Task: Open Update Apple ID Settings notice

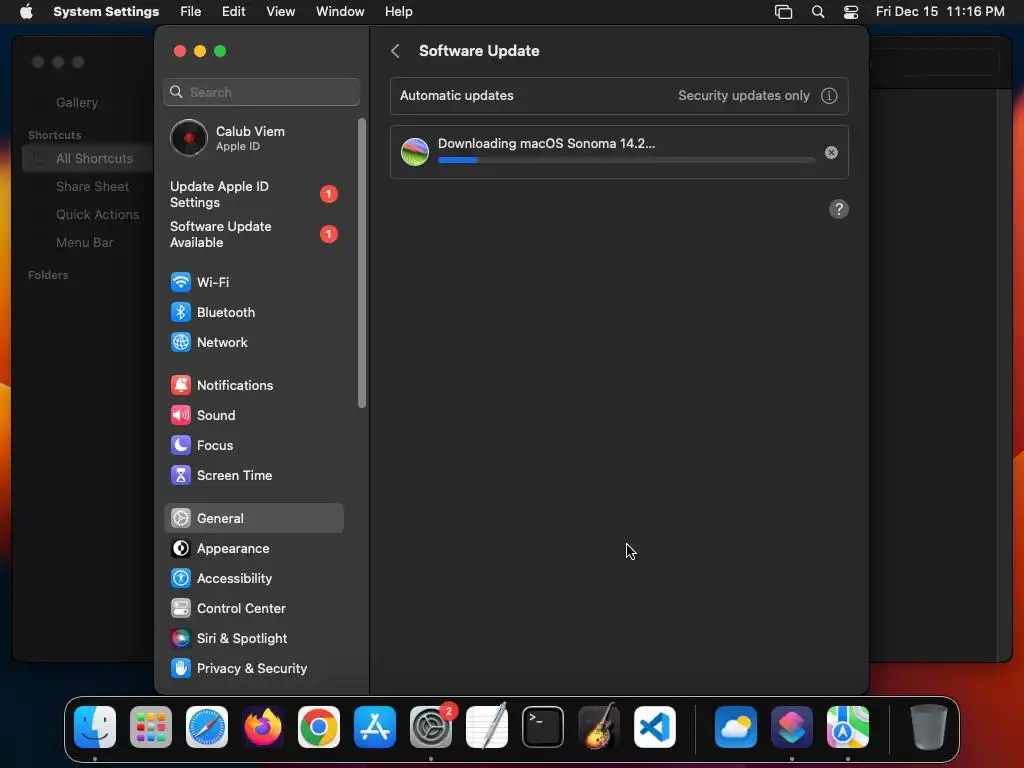Action: click(x=253, y=195)
